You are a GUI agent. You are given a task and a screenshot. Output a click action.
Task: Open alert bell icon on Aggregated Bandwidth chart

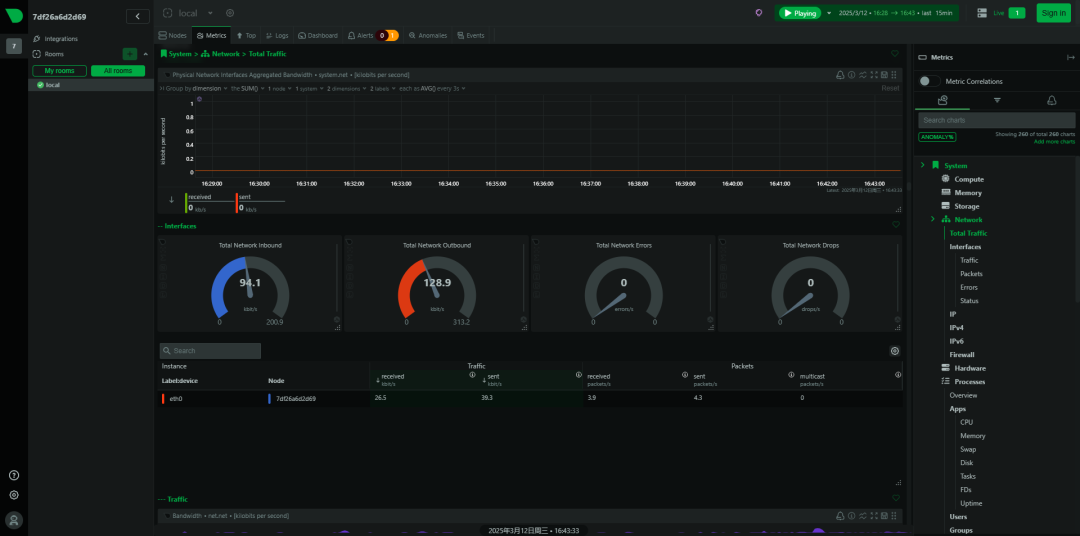[840, 74]
